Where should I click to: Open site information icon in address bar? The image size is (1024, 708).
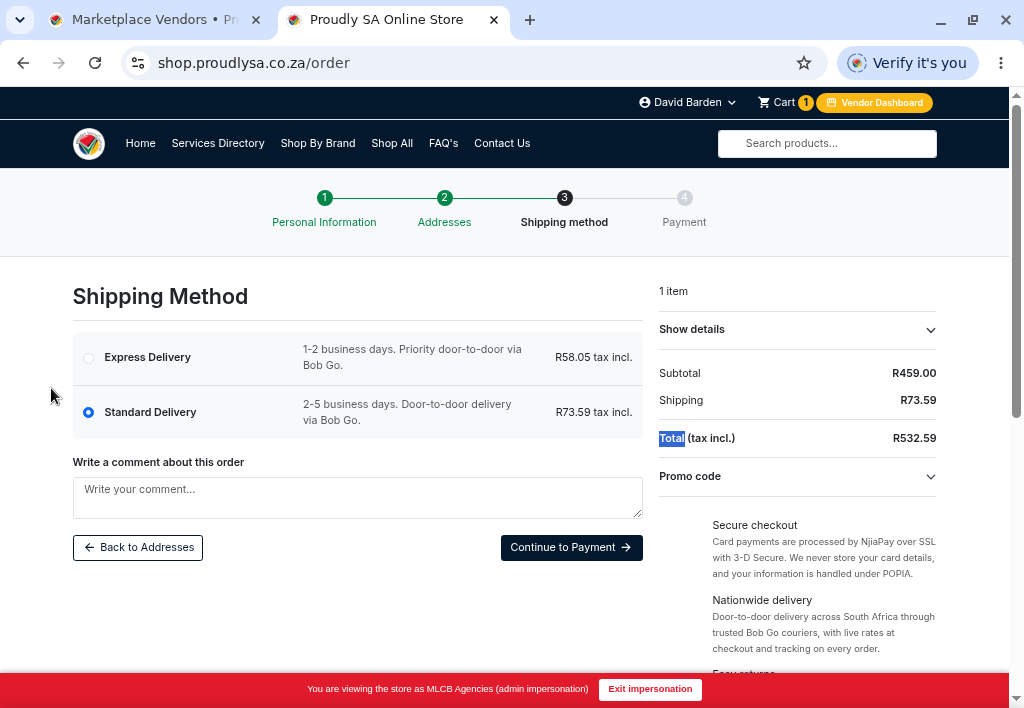[x=138, y=63]
